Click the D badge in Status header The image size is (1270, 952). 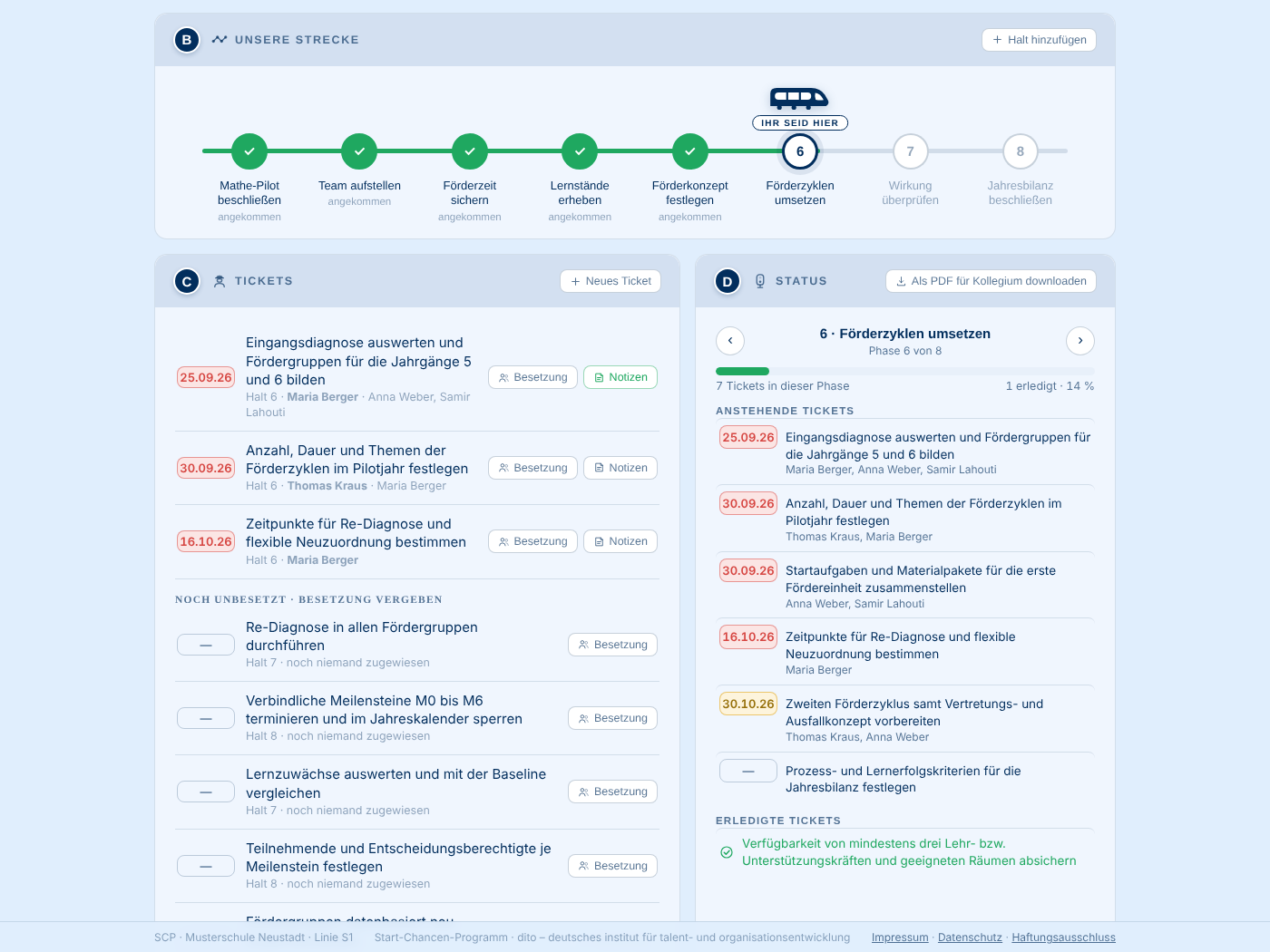point(728,281)
